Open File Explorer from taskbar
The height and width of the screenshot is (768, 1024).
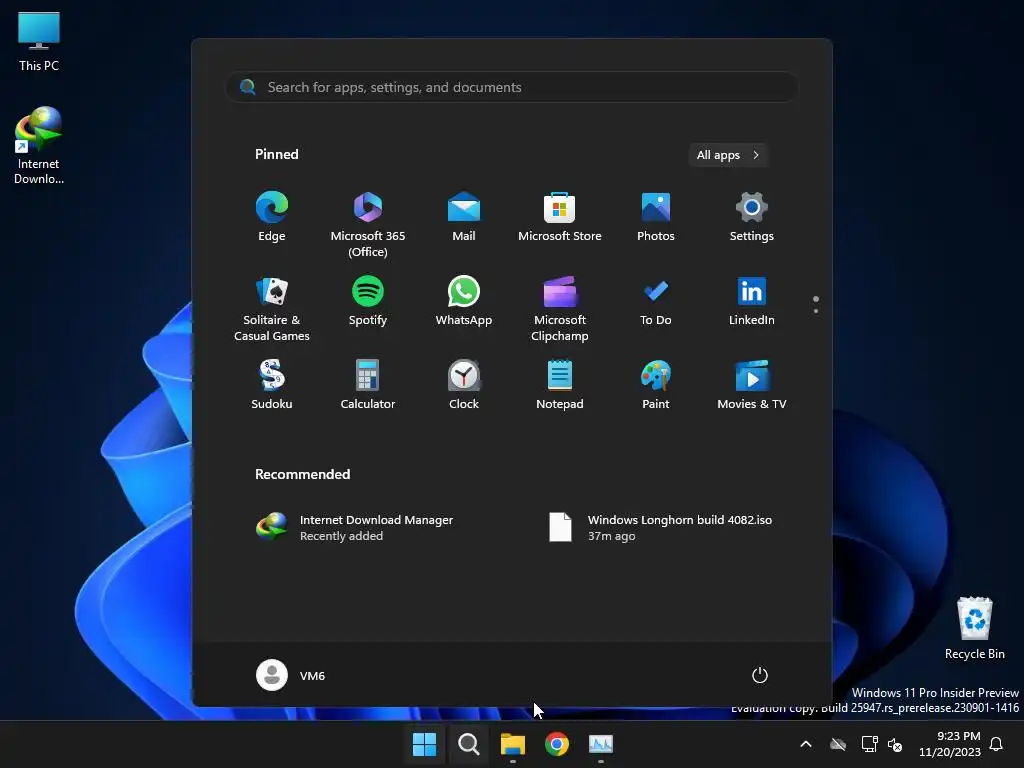pos(513,744)
